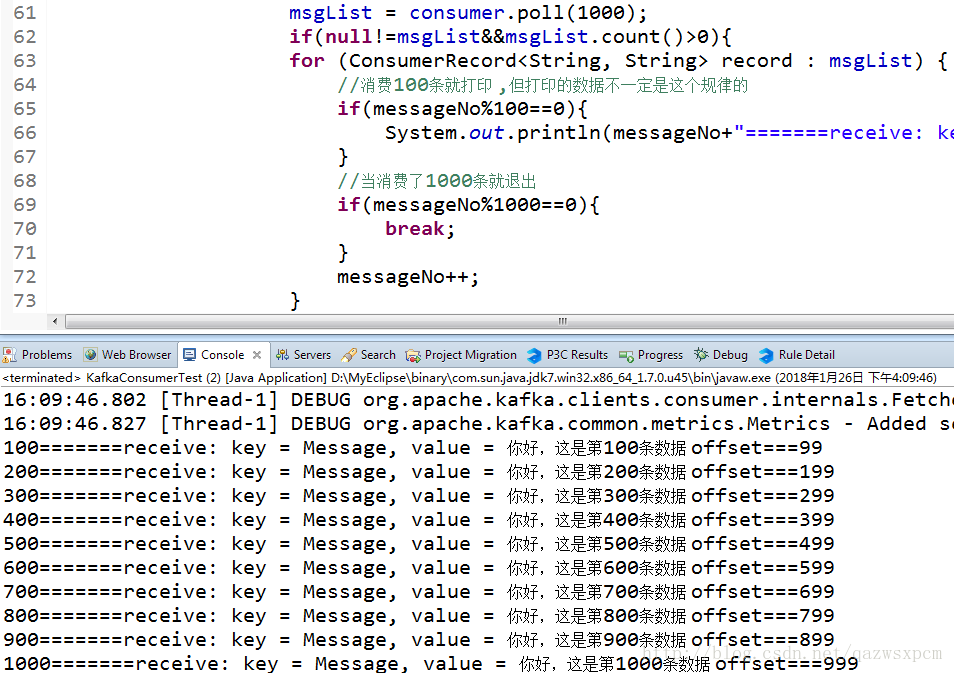This screenshot has width=954, height=673.
Task: Click the Debug bug icon
Action: click(x=701, y=355)
